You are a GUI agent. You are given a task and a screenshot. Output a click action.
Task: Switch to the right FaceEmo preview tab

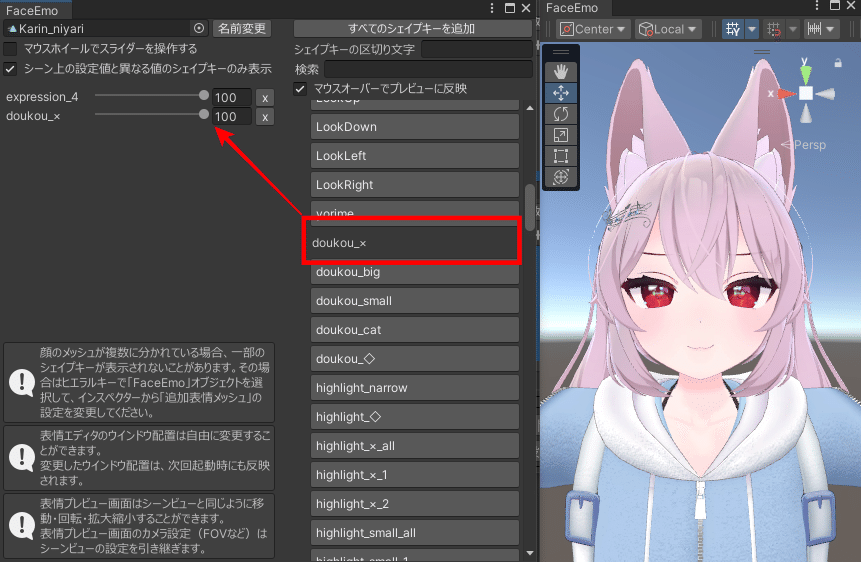click(x=572, y=8)
